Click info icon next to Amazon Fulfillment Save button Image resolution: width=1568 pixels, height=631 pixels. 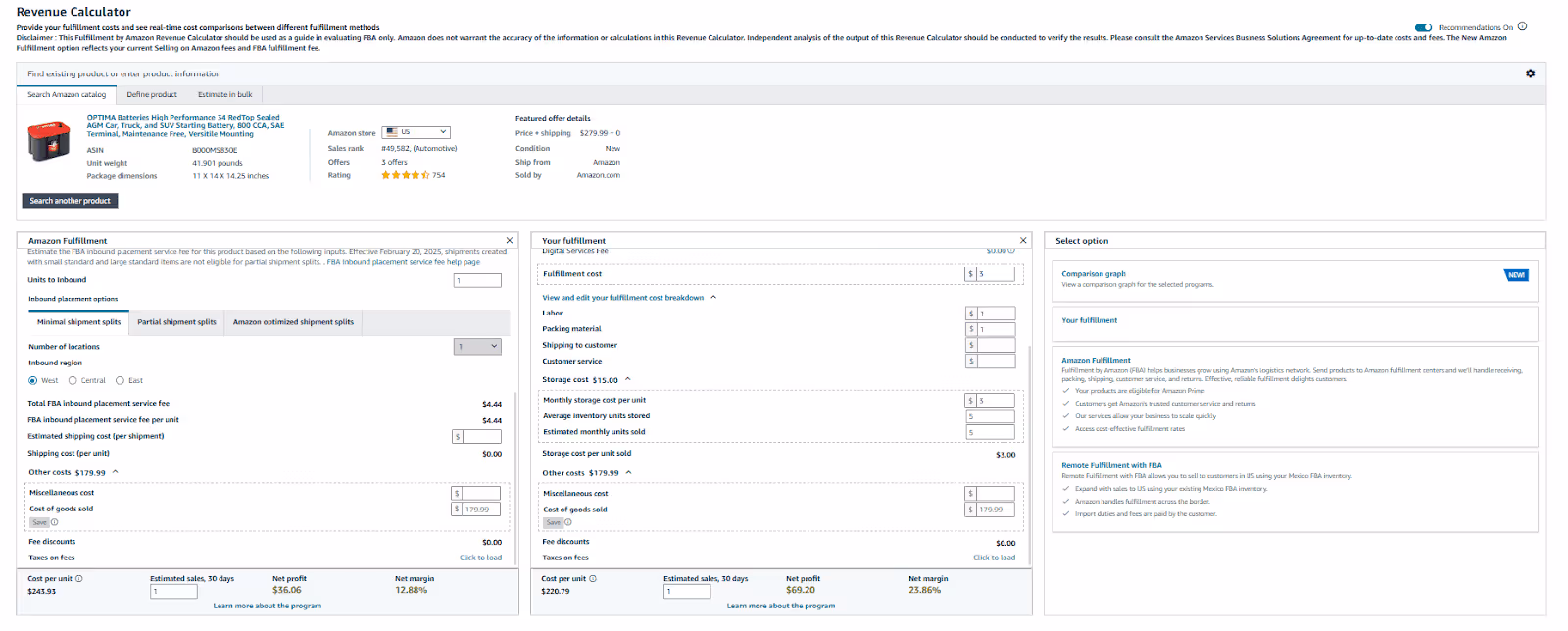click(x=55, y=522)
